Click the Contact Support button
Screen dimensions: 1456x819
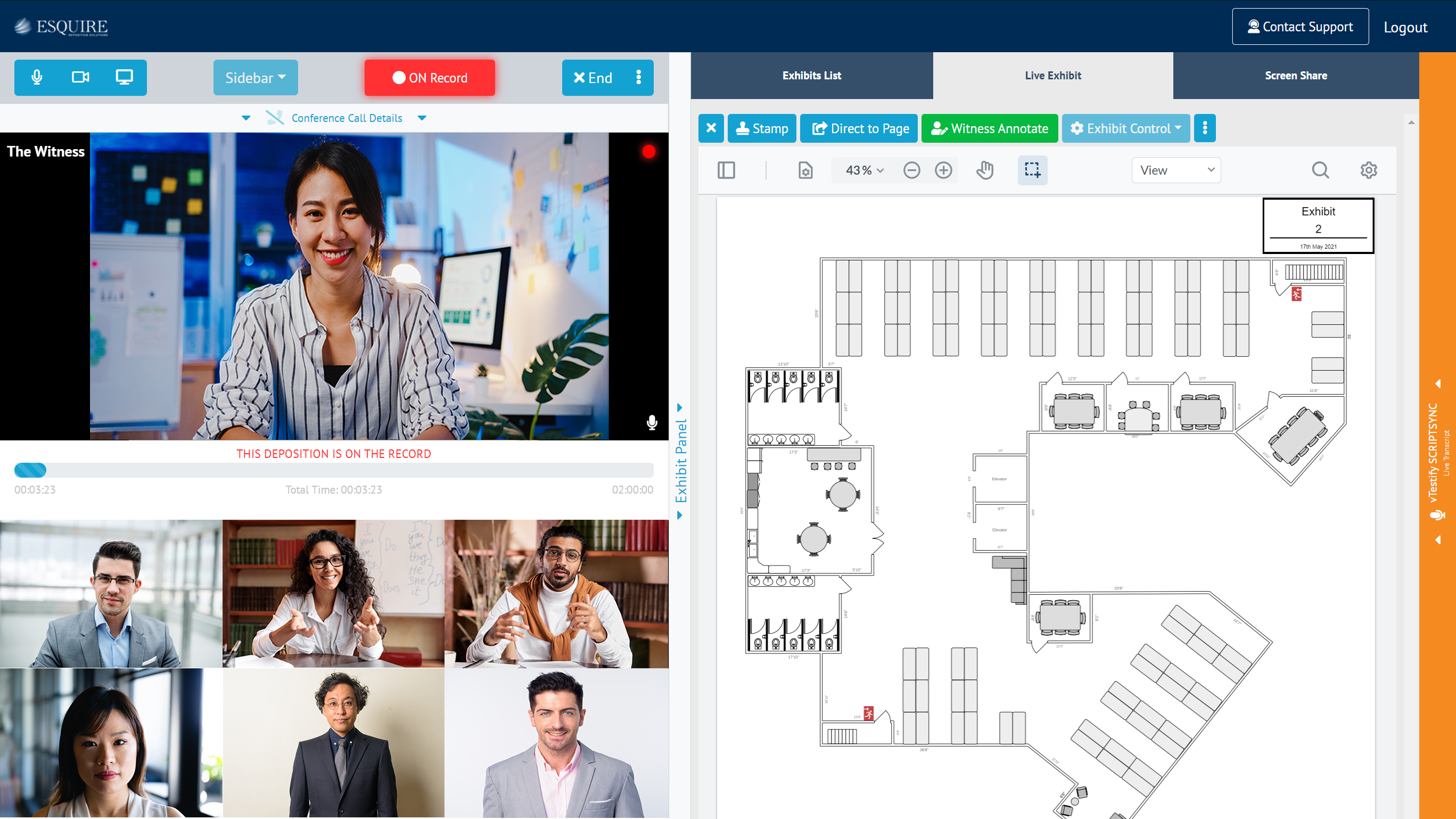coord(1300,27)
